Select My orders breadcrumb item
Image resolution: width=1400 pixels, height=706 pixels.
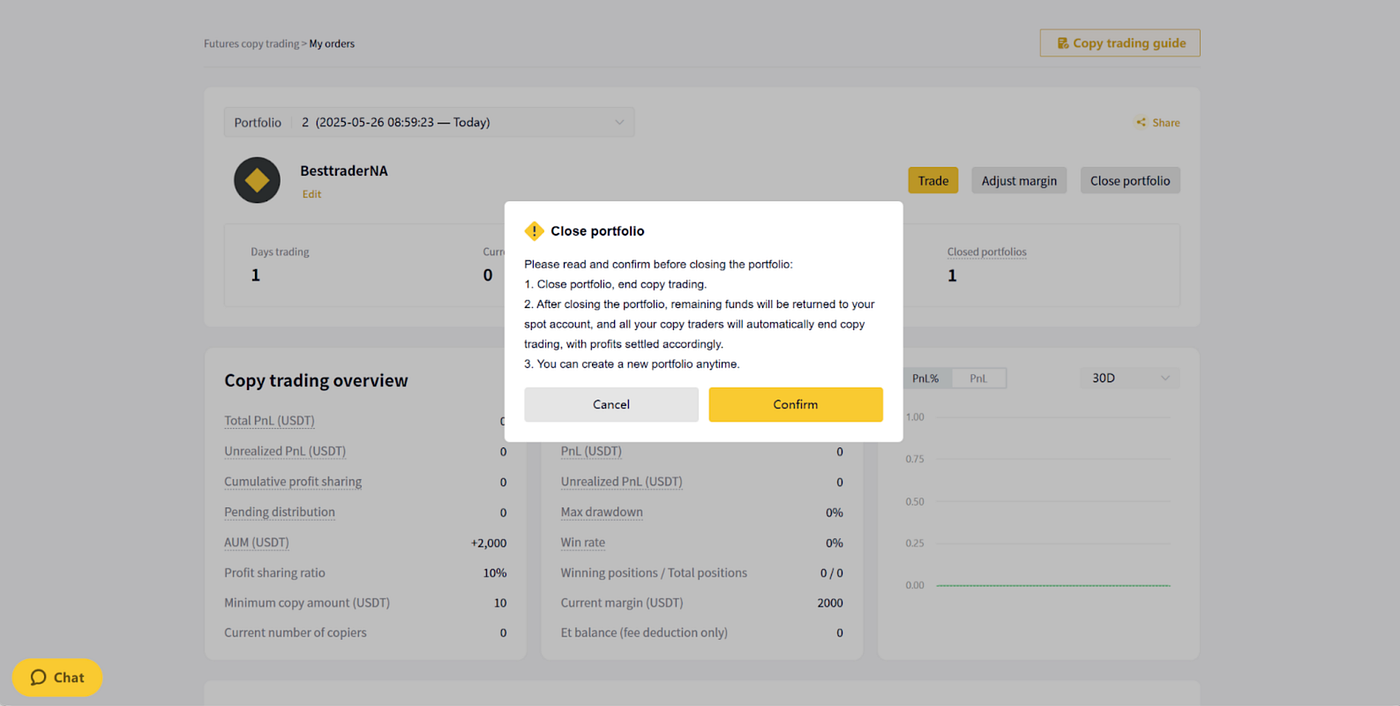click(332, 44)
